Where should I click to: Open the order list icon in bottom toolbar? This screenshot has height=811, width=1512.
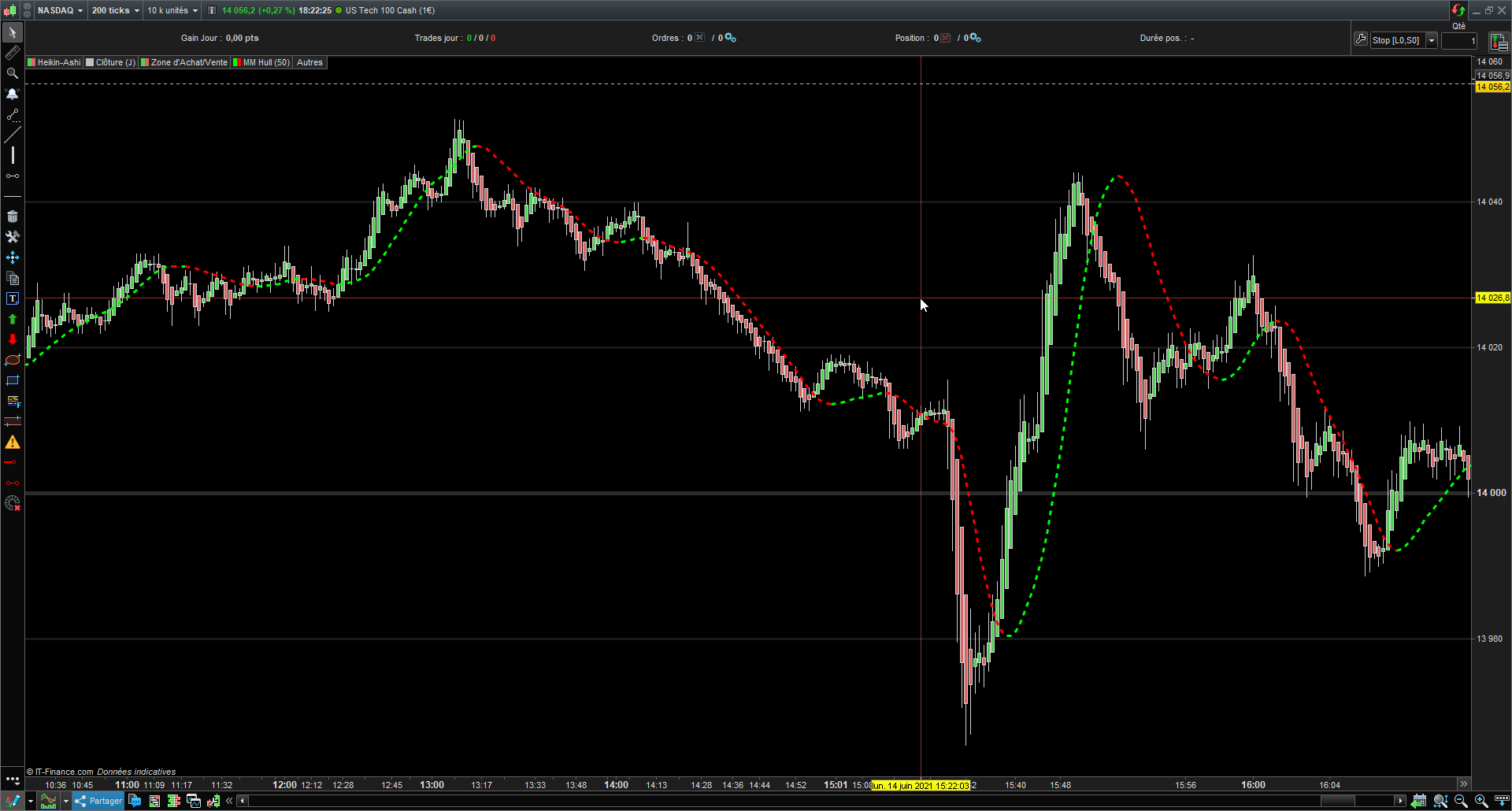pos(154,801)
